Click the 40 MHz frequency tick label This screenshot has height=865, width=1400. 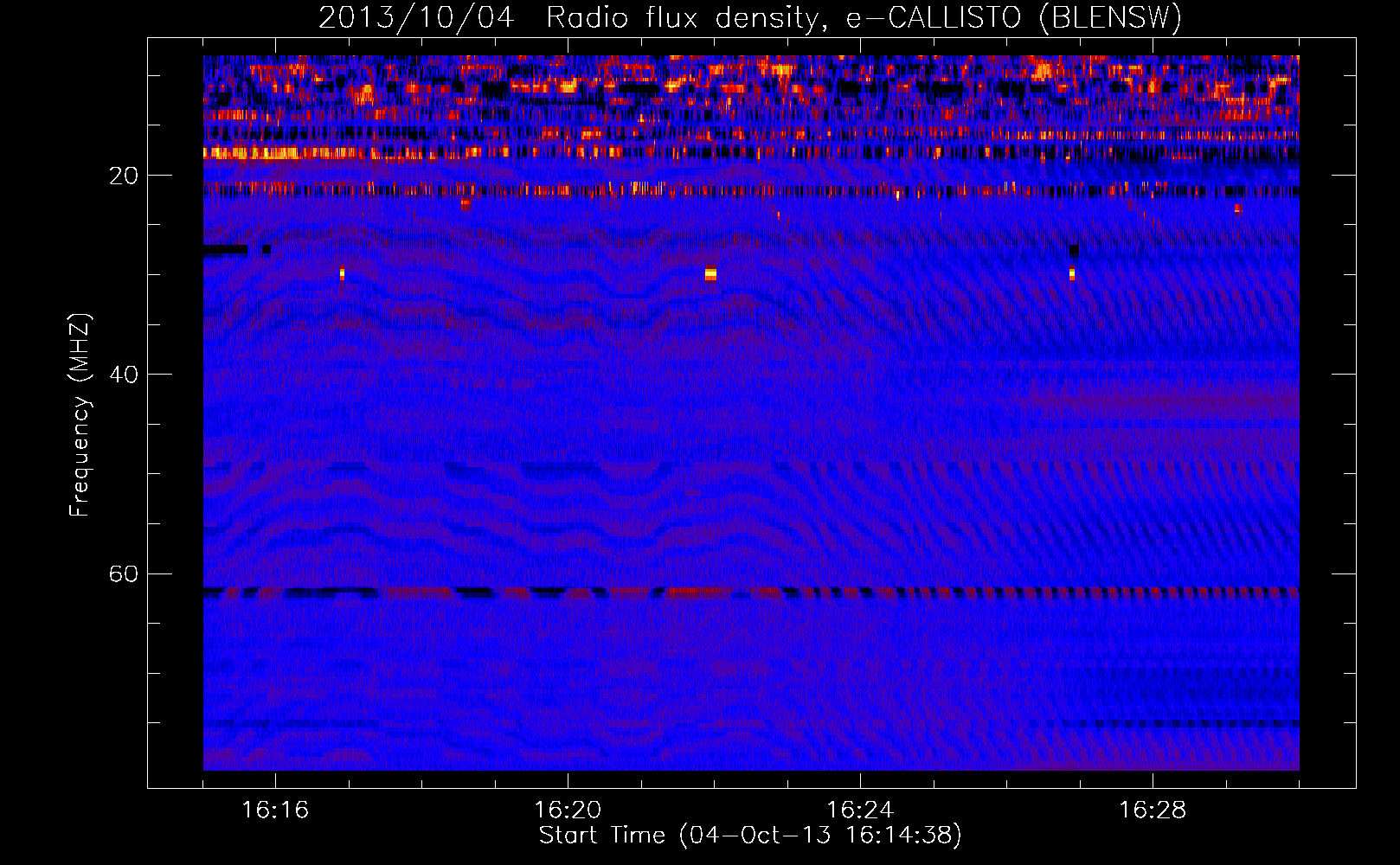(x=124, y=375)
